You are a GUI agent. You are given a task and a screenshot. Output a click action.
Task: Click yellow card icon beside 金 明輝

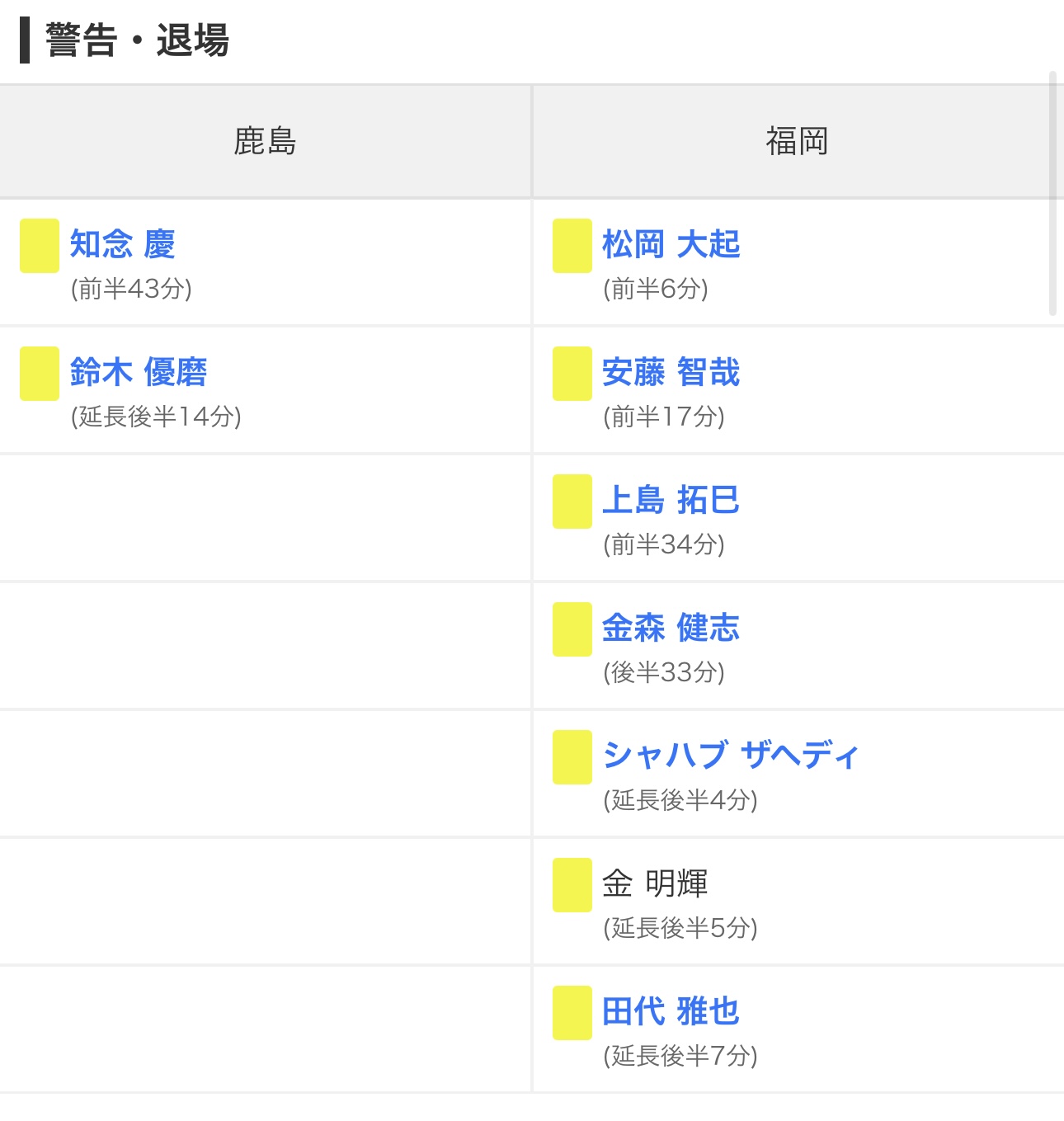[572, 885]
